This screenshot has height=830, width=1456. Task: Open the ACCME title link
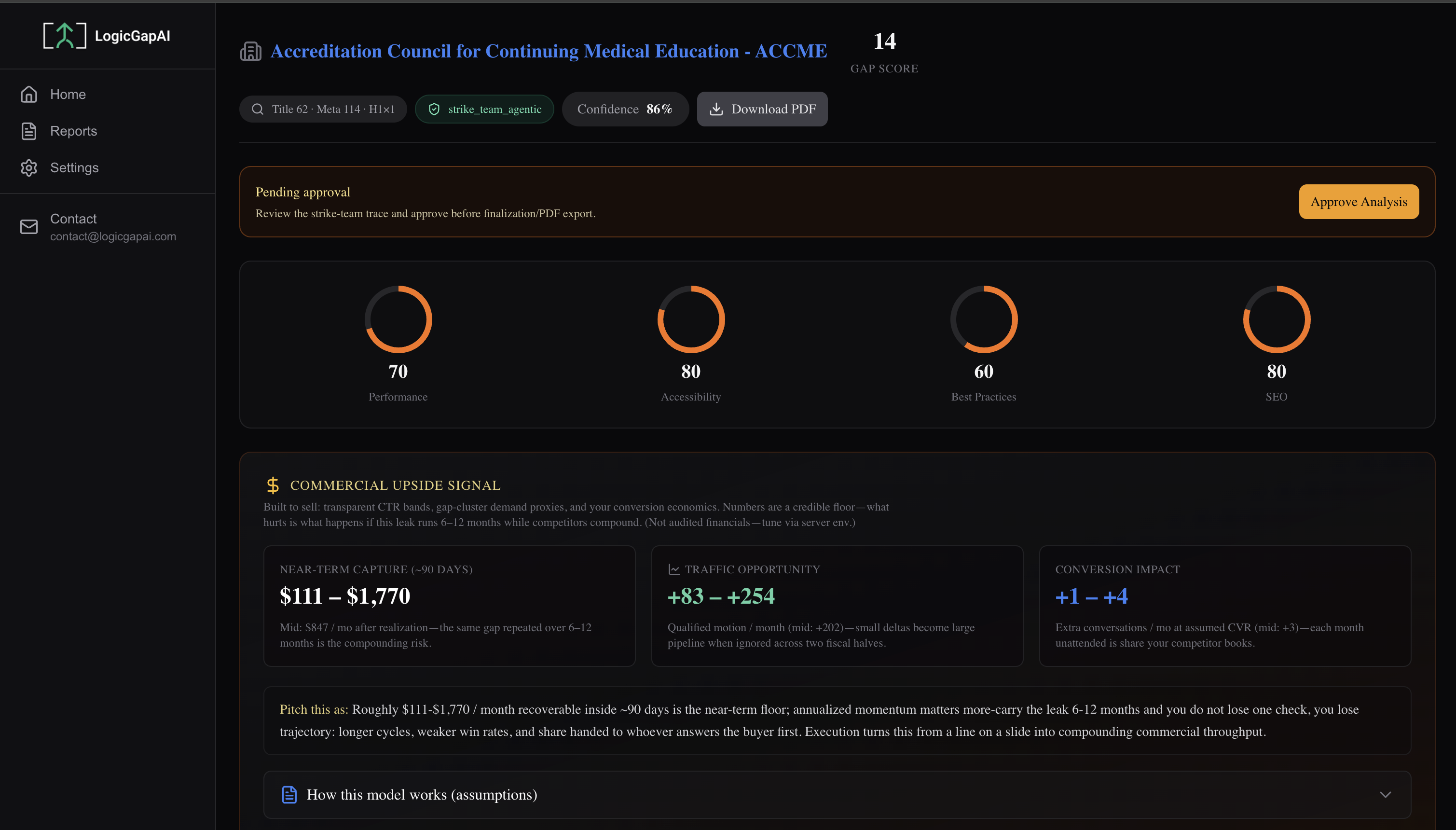tap(548, 51)
